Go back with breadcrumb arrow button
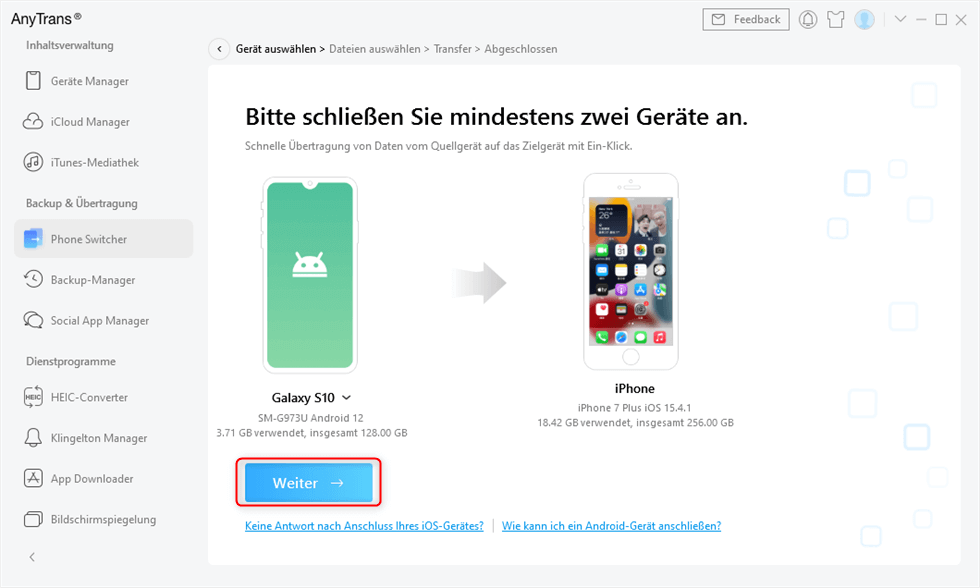Viewport: 980px width, 588px height. click(x=219, y=49)
